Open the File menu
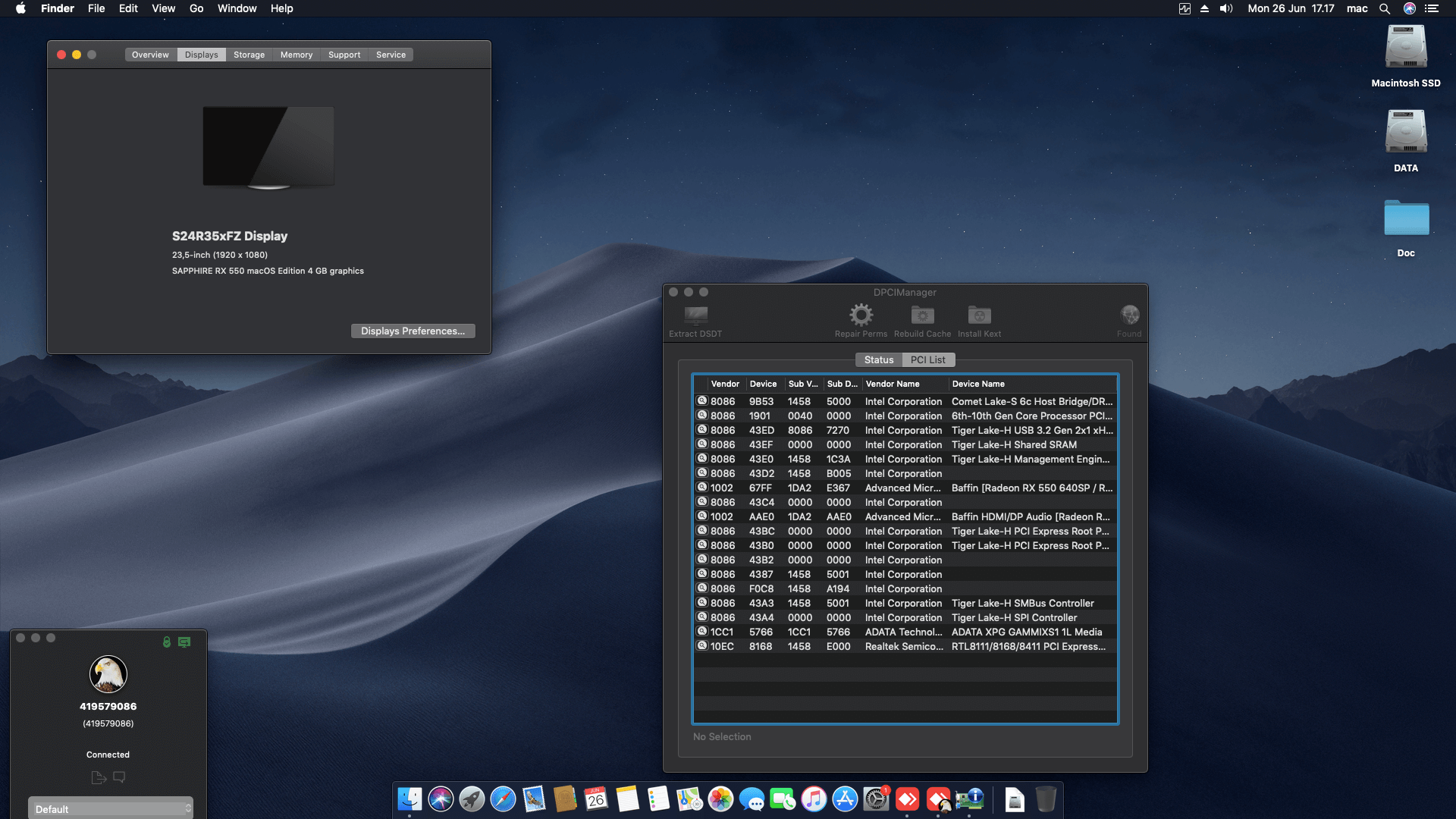Image resolution: width=1456 pixels, height=819 pixels. click(96, 8)
